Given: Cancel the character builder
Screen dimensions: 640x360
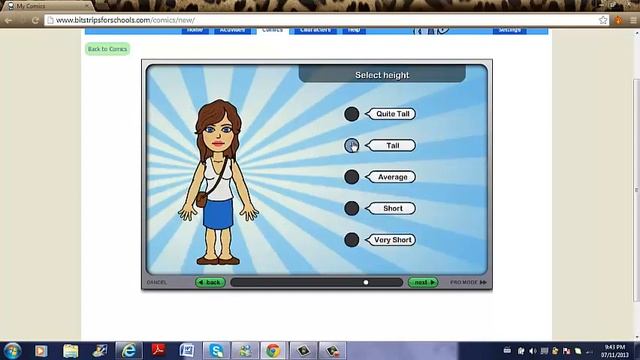Looking at the screenshot, I should 157,282.
